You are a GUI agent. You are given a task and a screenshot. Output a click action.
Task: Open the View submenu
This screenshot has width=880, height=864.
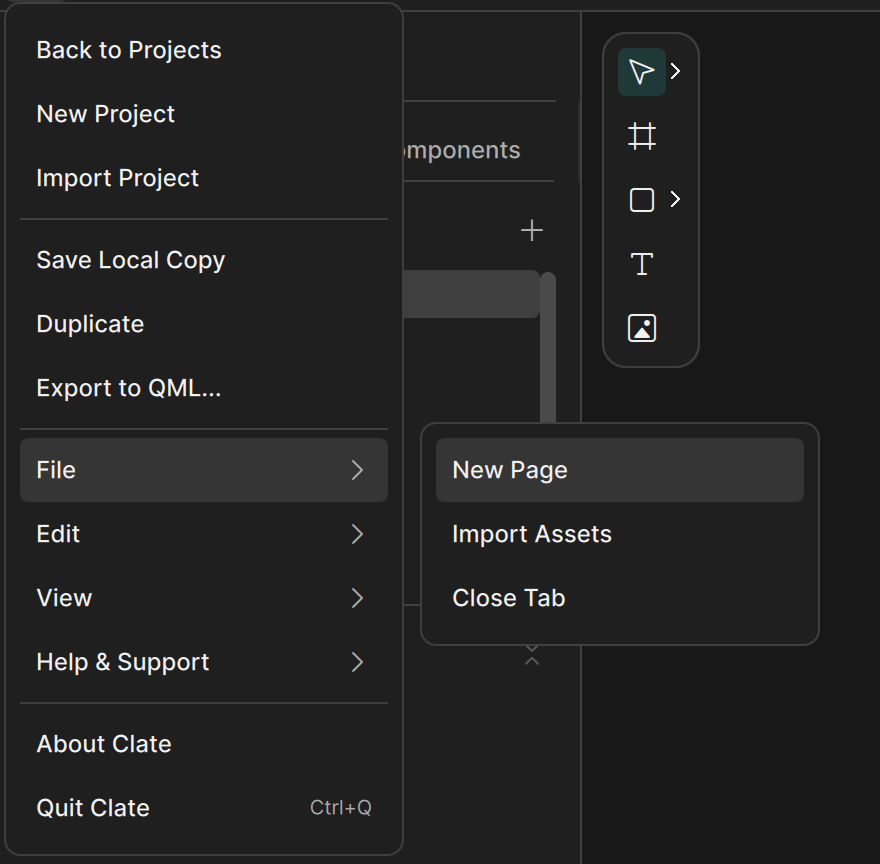tap(204, 598)
